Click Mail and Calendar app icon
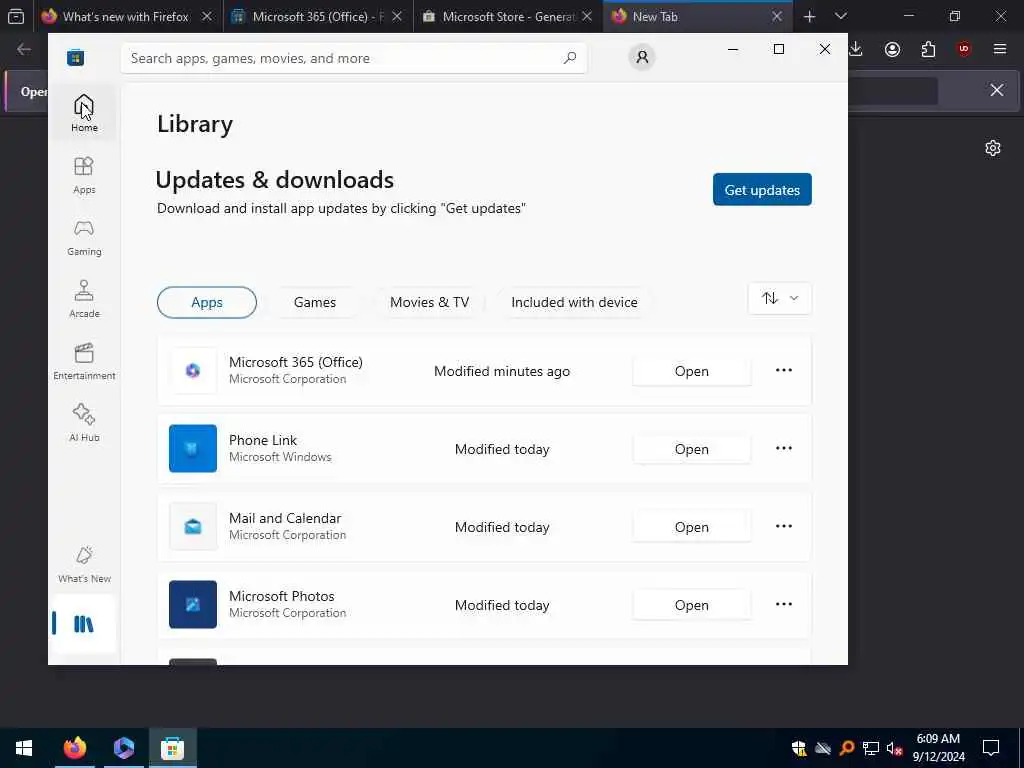 point(193,526)
